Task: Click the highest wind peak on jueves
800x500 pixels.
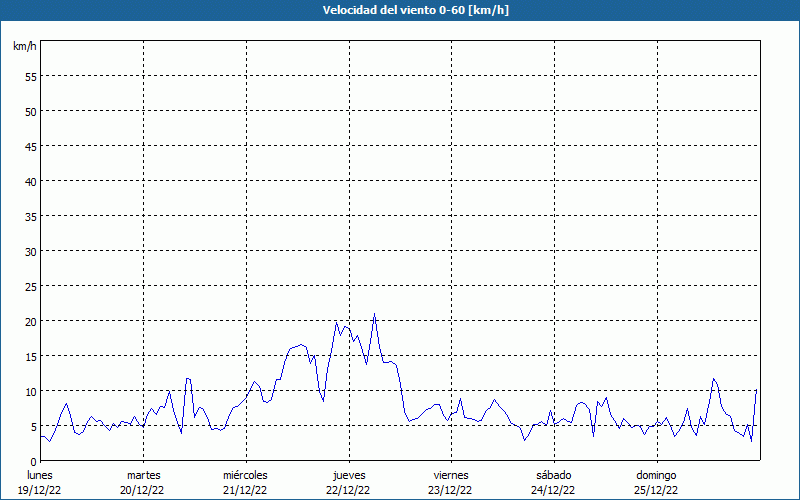Action: click(374, 314)
